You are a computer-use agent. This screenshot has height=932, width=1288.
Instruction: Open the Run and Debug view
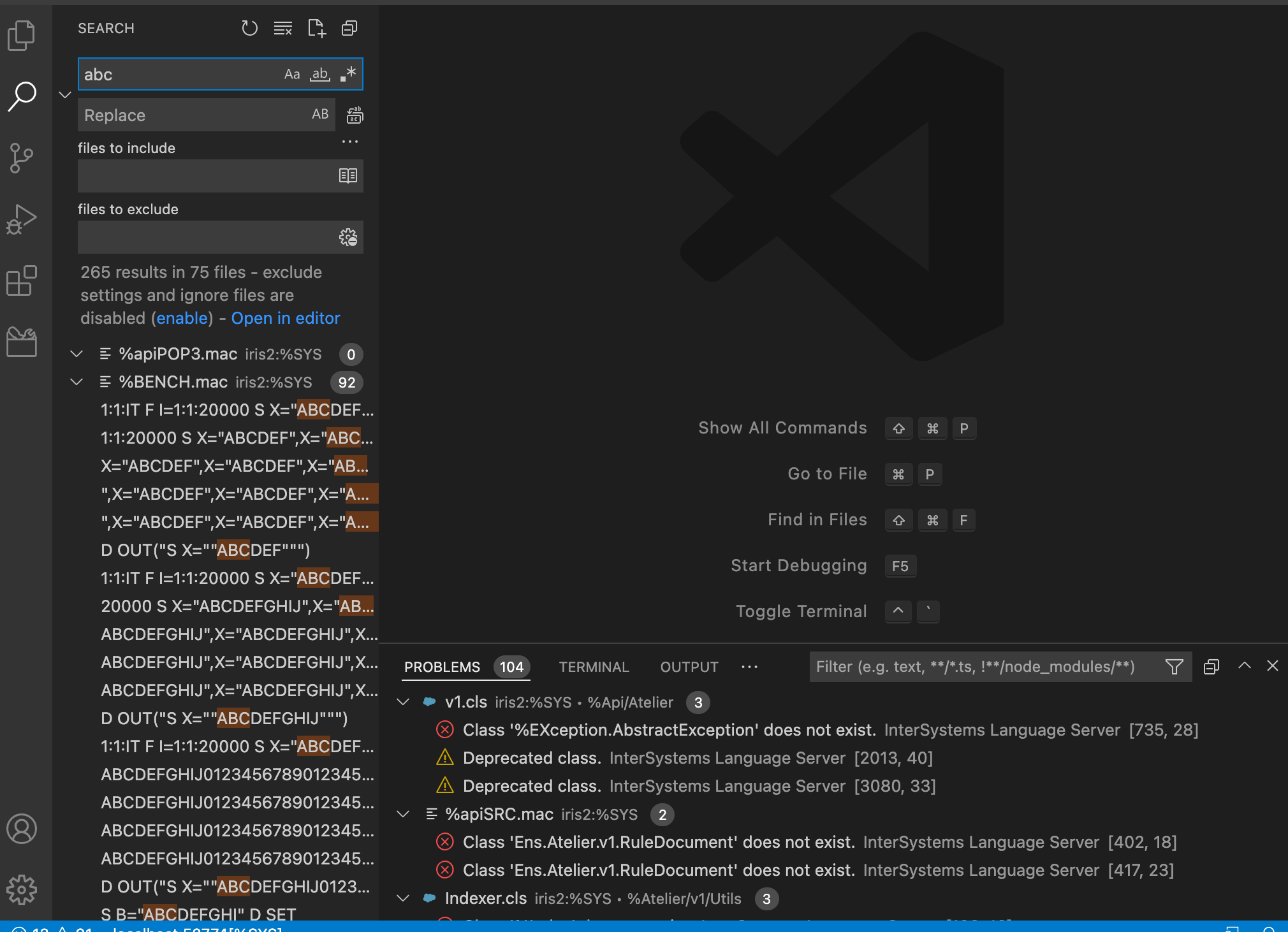coord(22,219)
